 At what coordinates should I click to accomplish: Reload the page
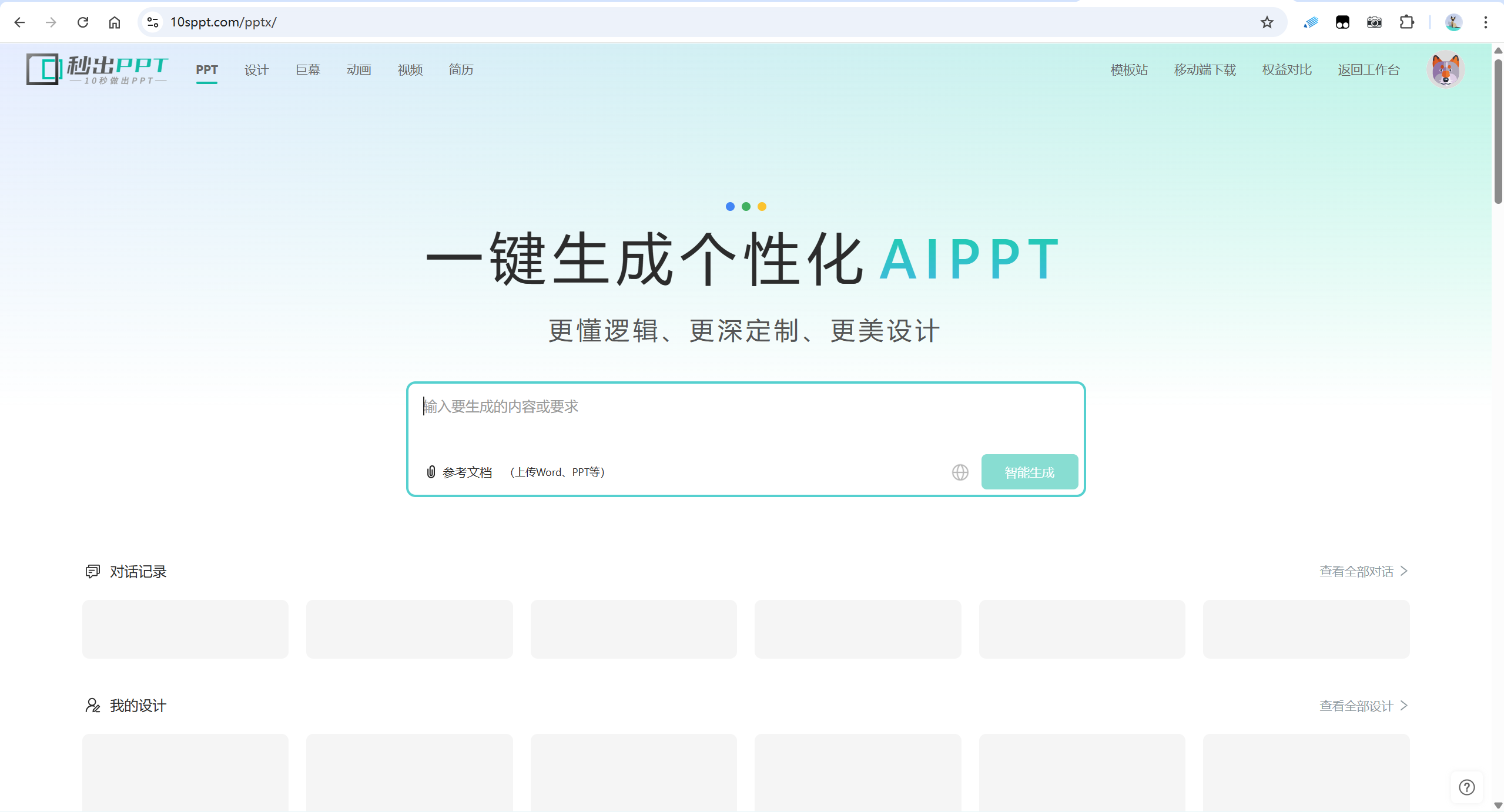coord(83,22)
